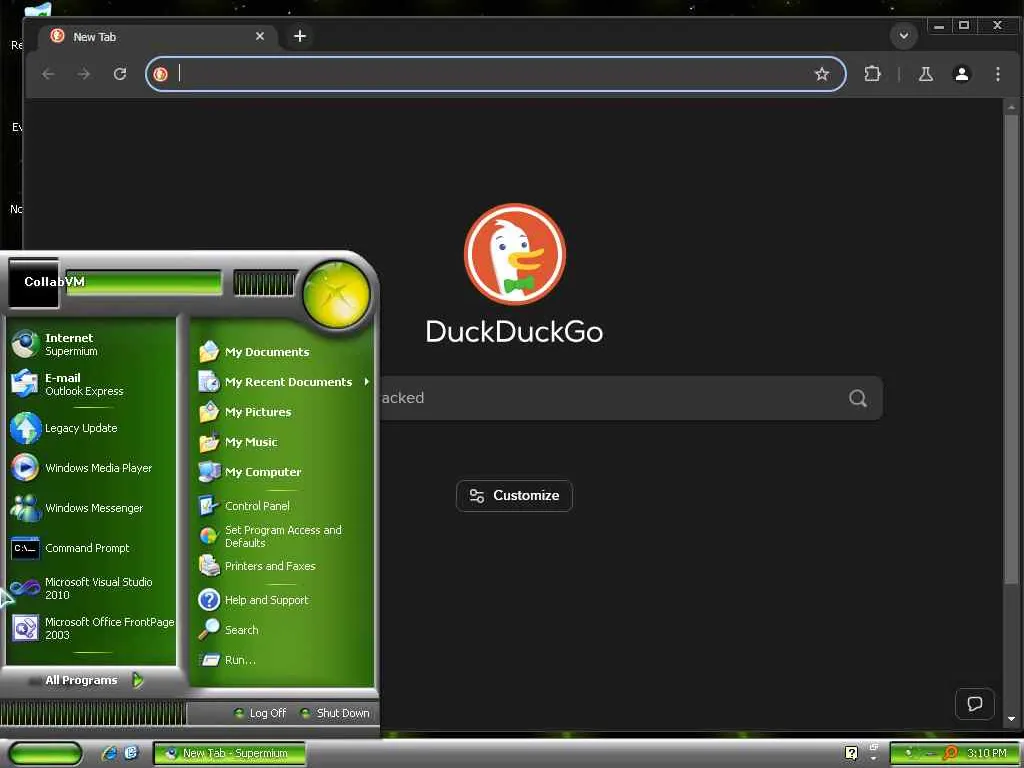Close the New Tab tab

coord(260,37)
